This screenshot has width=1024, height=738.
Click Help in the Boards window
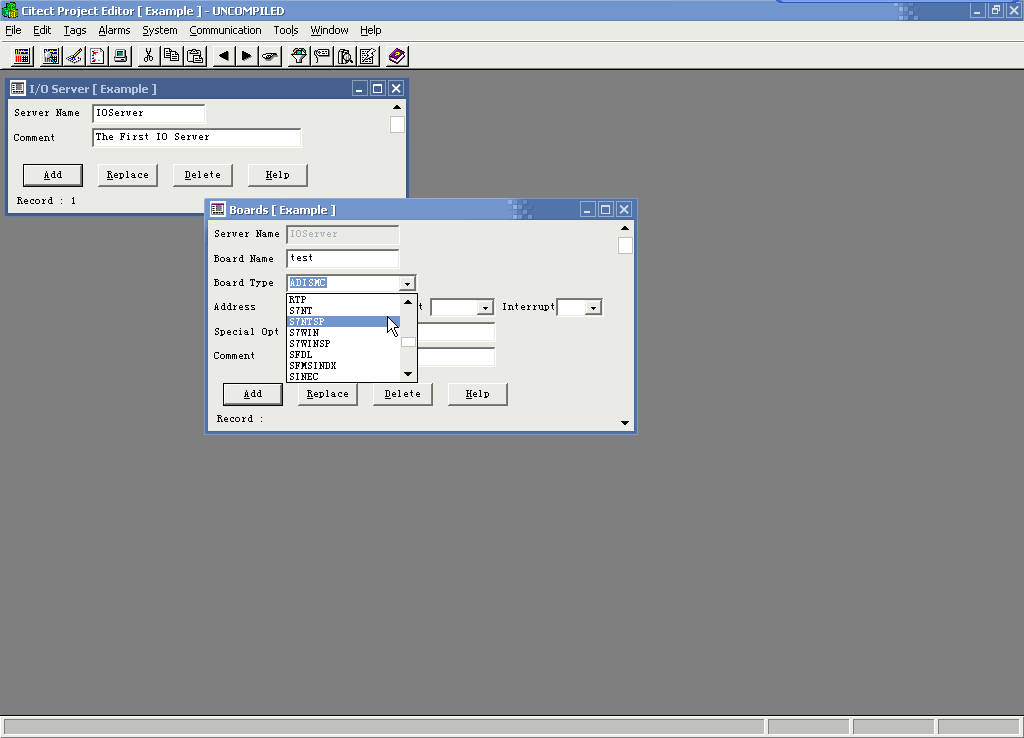477,394
